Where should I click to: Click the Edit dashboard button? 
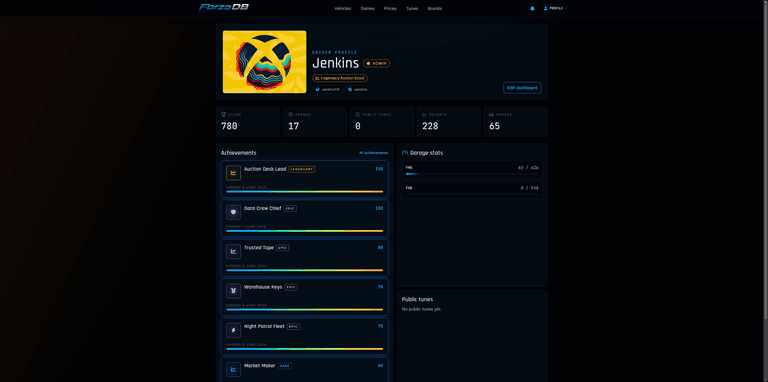pos(522,88)
